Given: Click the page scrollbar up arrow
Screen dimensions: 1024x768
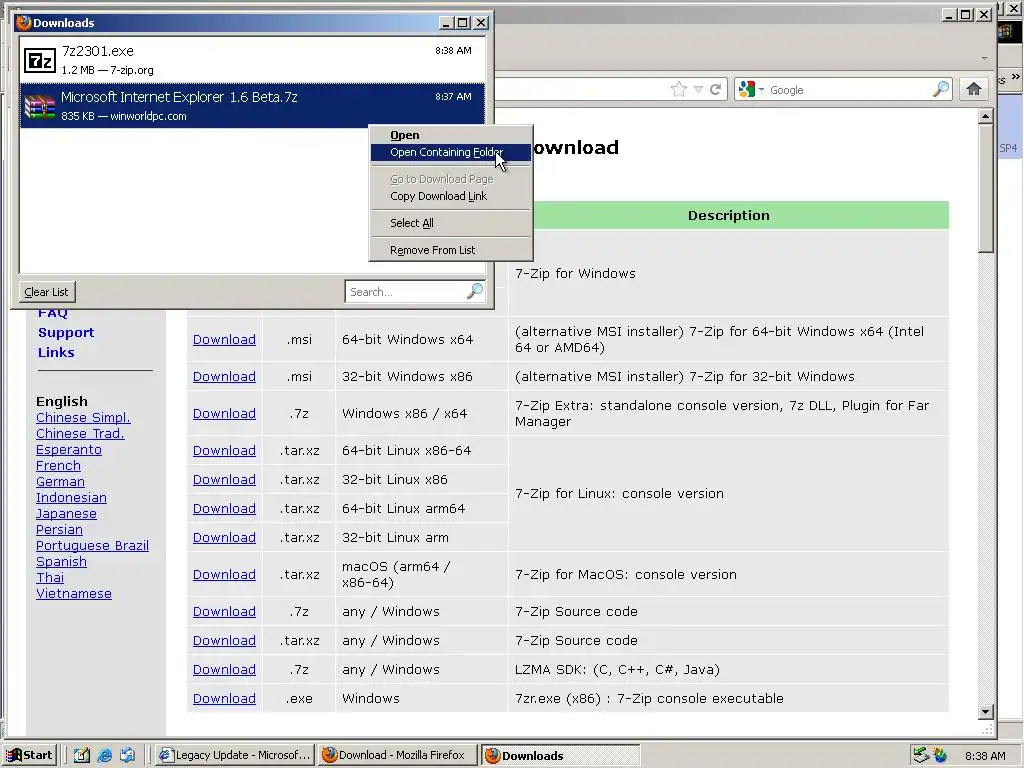Looking at the screenshot, I should 985,117.
